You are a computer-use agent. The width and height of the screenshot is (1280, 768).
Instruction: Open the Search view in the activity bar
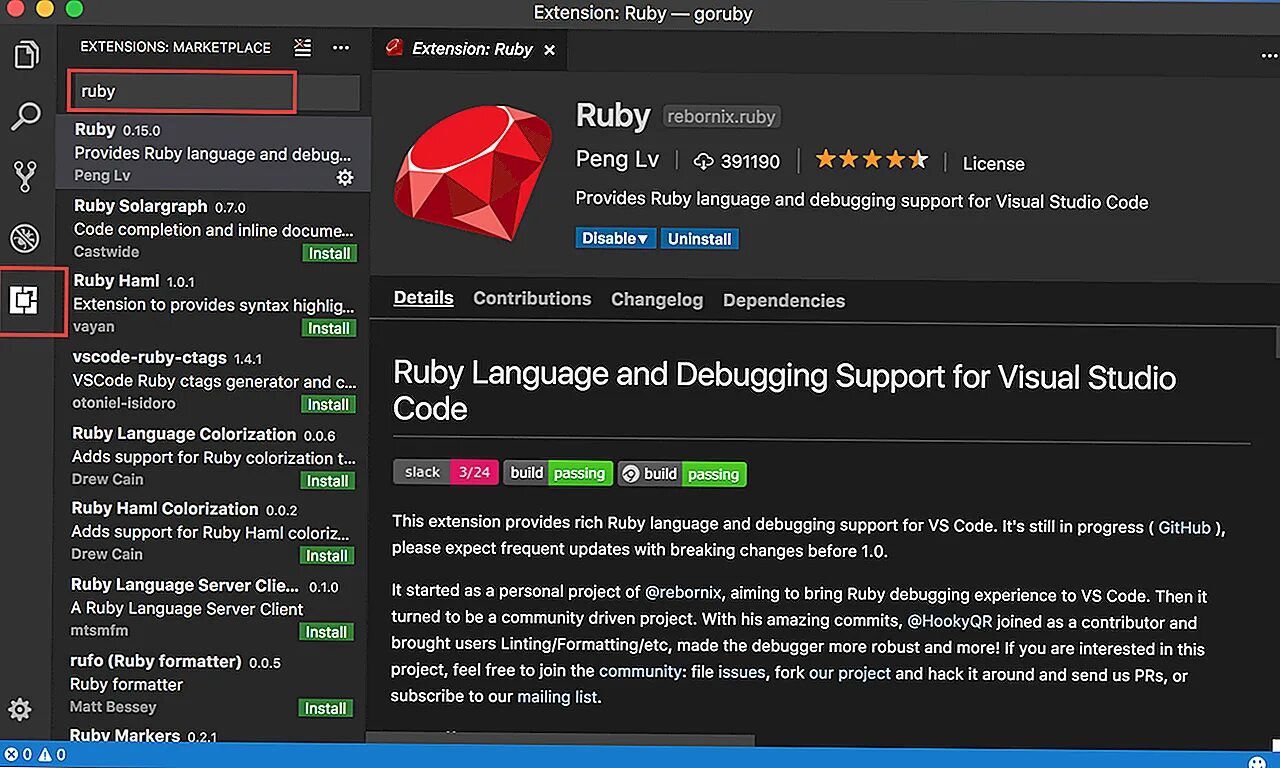[26, 116]
